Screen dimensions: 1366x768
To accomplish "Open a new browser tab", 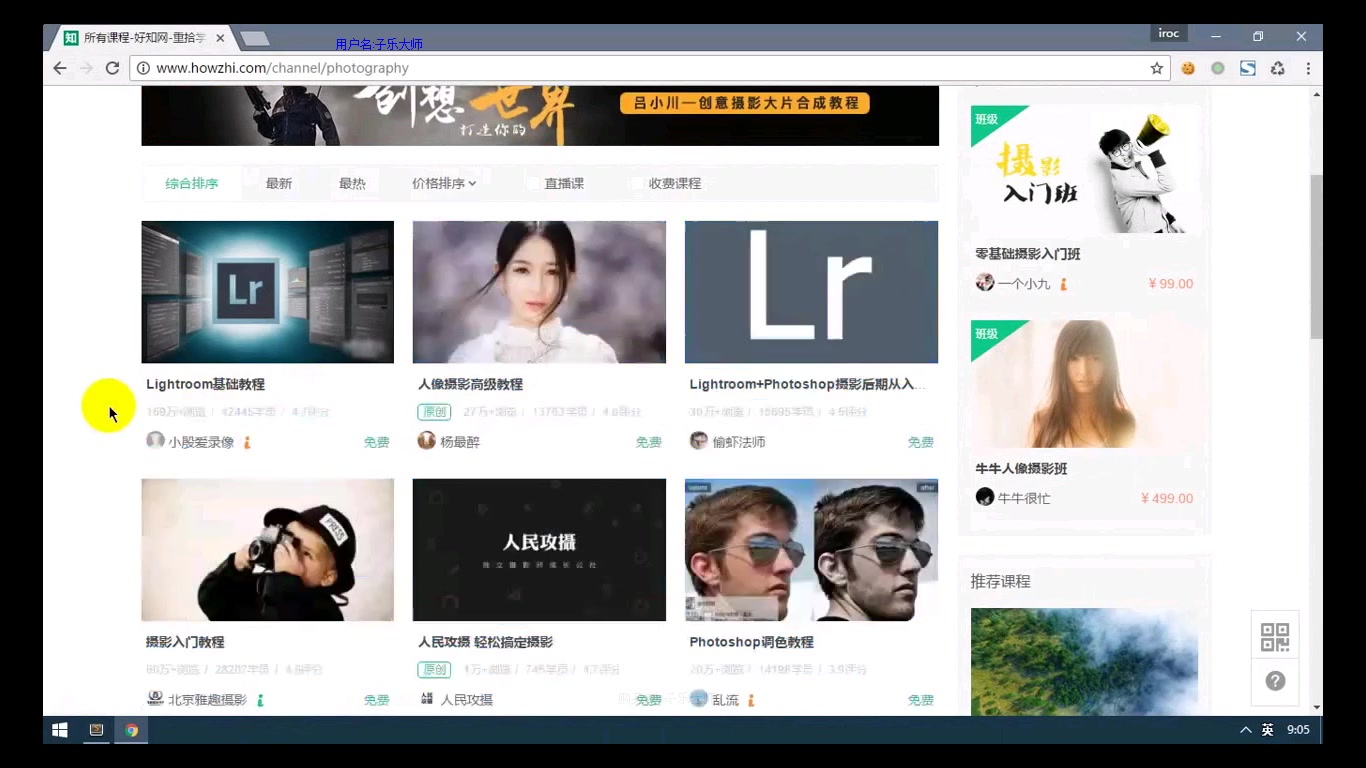I will pos(255,38).
